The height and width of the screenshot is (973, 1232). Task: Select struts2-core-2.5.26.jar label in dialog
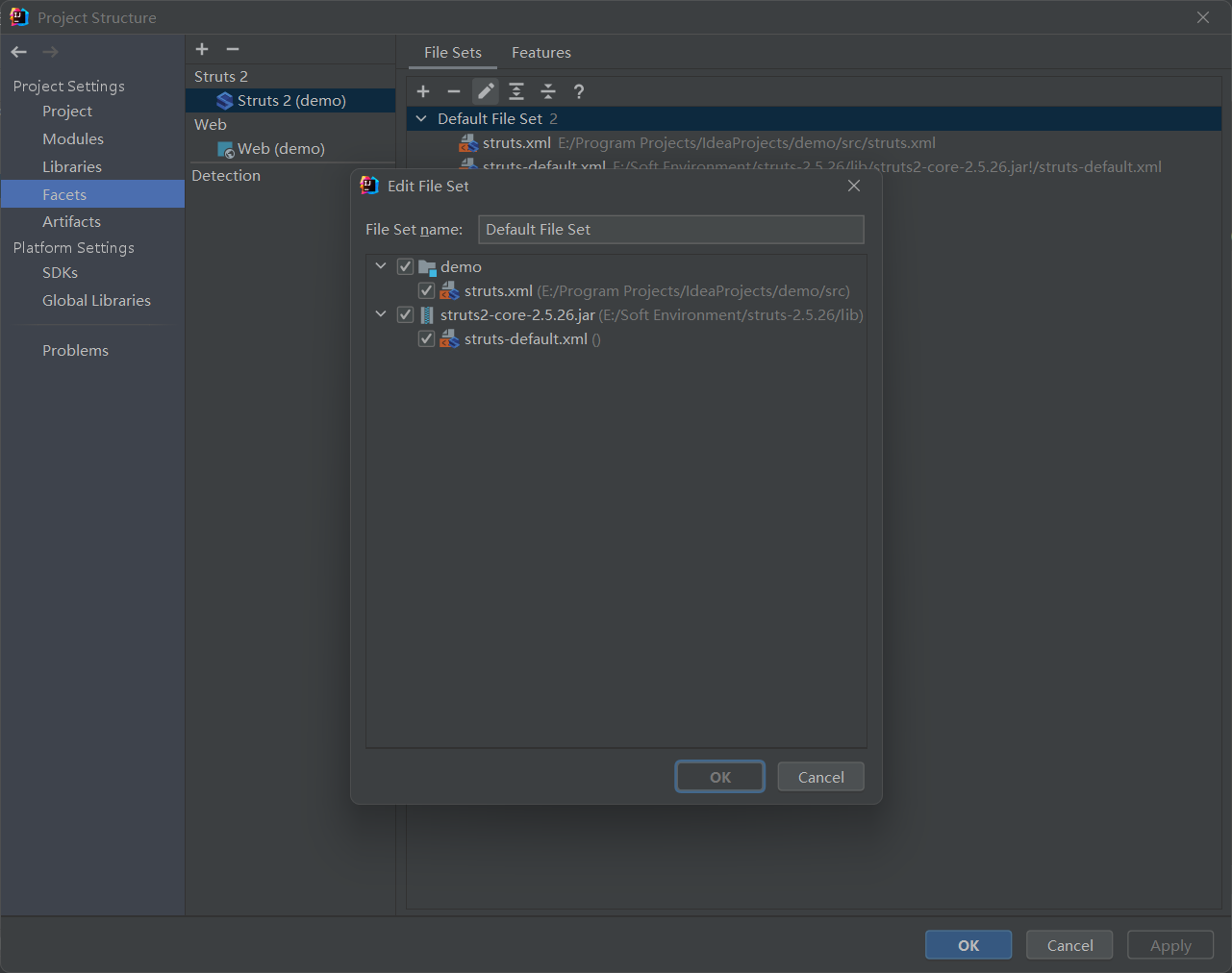(x=517, y=315)
